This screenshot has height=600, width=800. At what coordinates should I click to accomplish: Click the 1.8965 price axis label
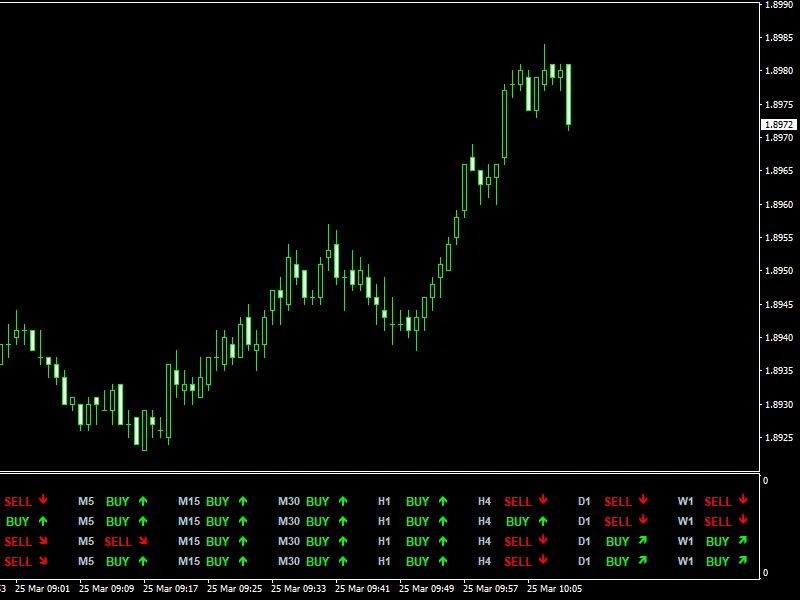[779, 171]
